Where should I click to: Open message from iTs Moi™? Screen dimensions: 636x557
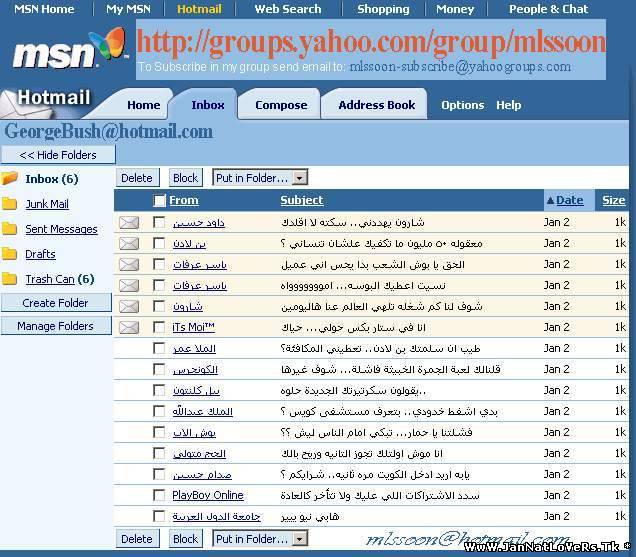pos(193,327)
